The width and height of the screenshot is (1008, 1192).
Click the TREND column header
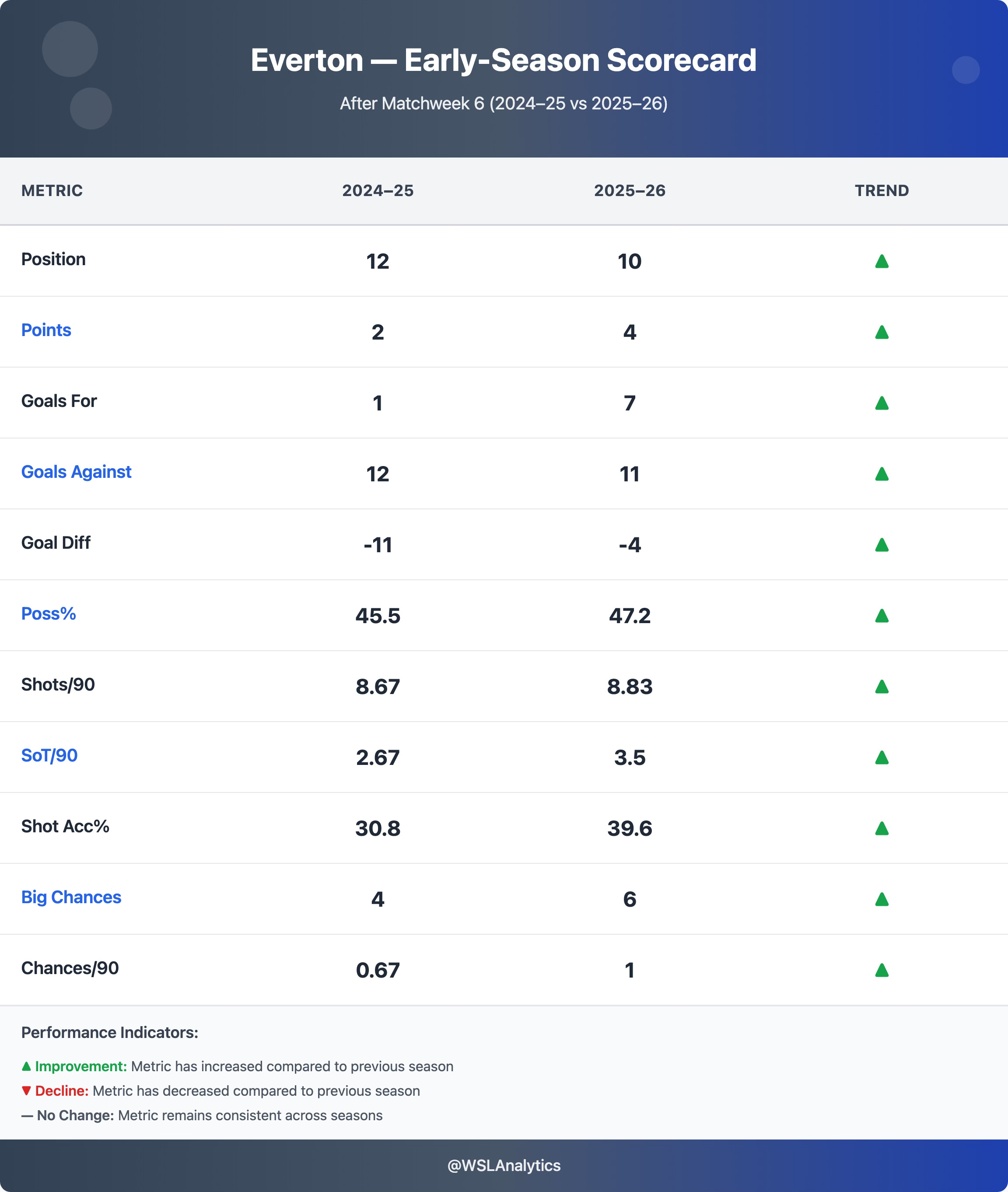click(881, 191)
